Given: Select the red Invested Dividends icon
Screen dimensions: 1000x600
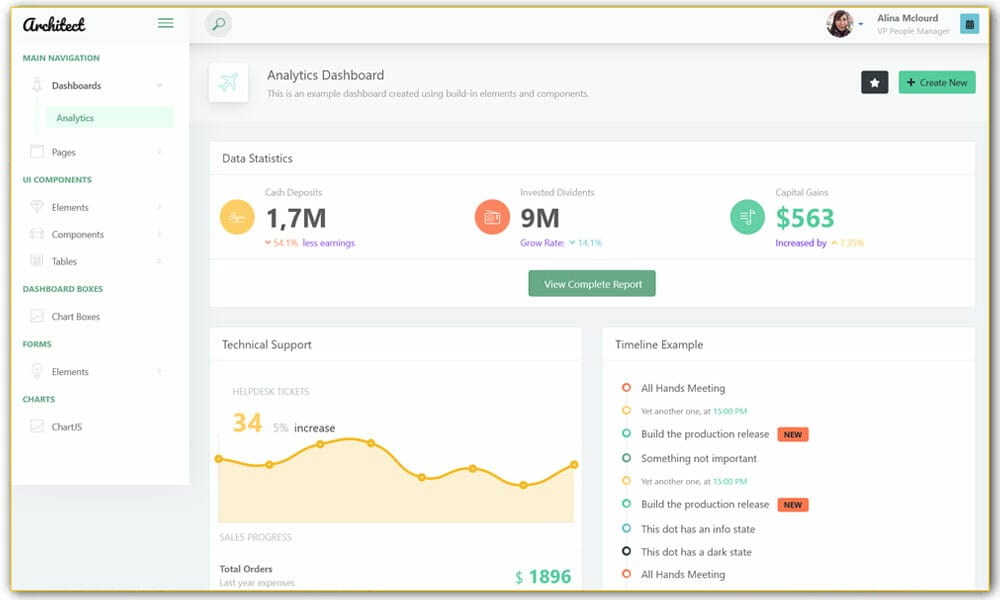Looking at the screenshot, I should [492, 216].
